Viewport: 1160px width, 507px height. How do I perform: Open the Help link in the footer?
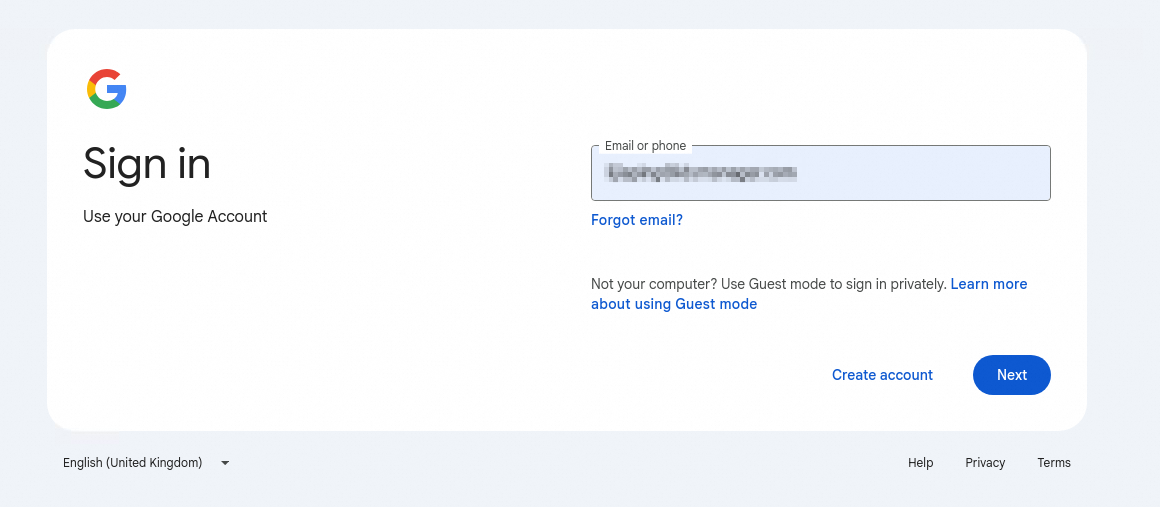(x=920, y=463)
